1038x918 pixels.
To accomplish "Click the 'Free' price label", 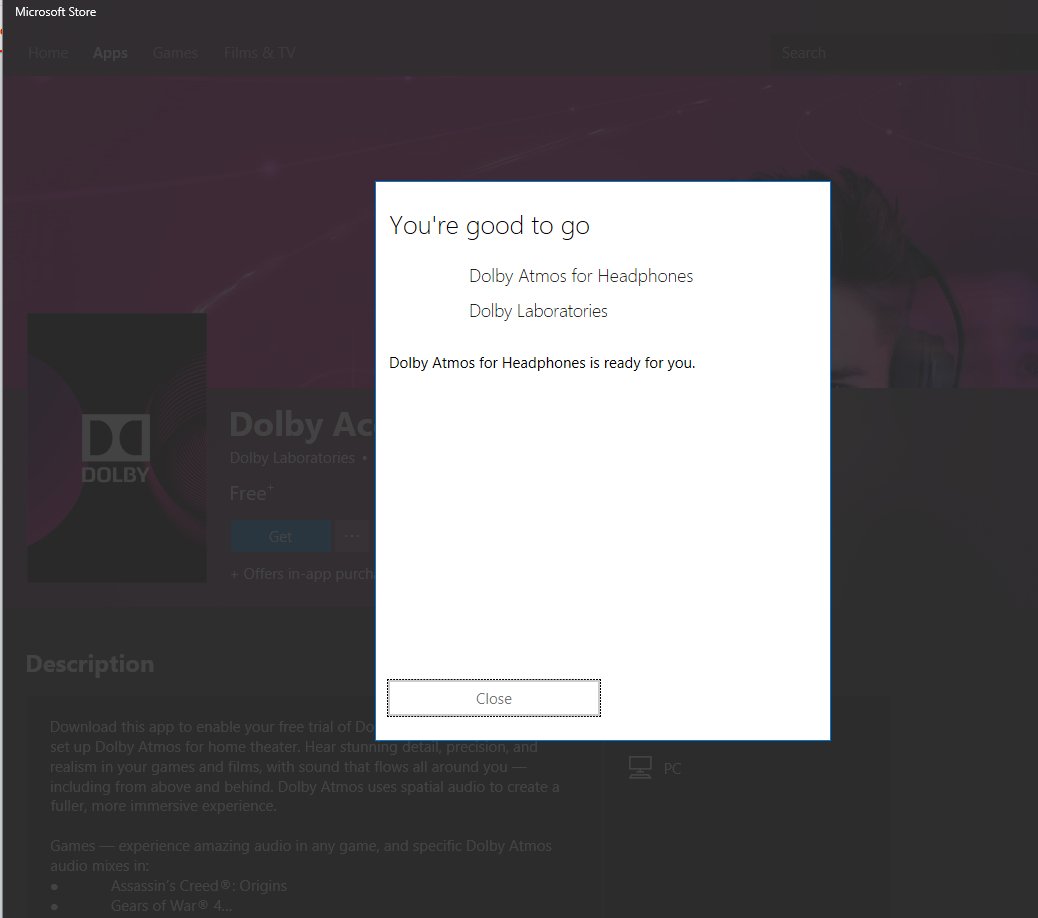I will [x=251, y=493].
